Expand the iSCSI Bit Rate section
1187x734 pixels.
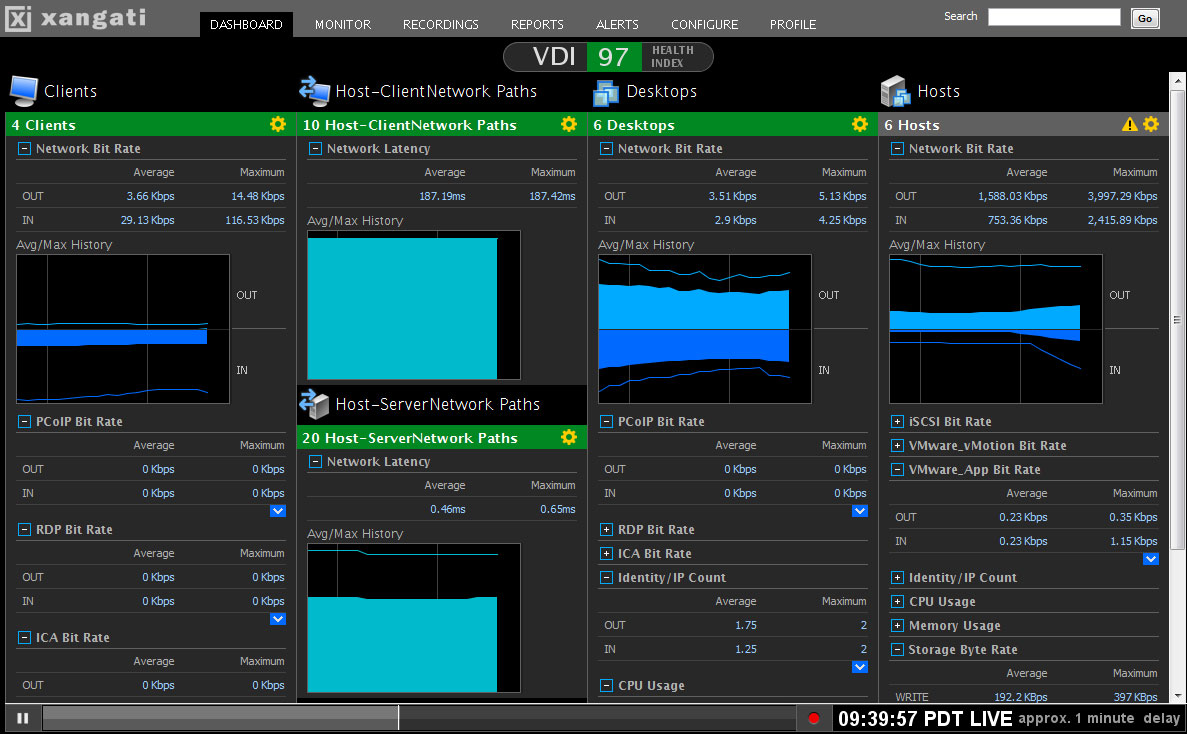tap(897, 422)
